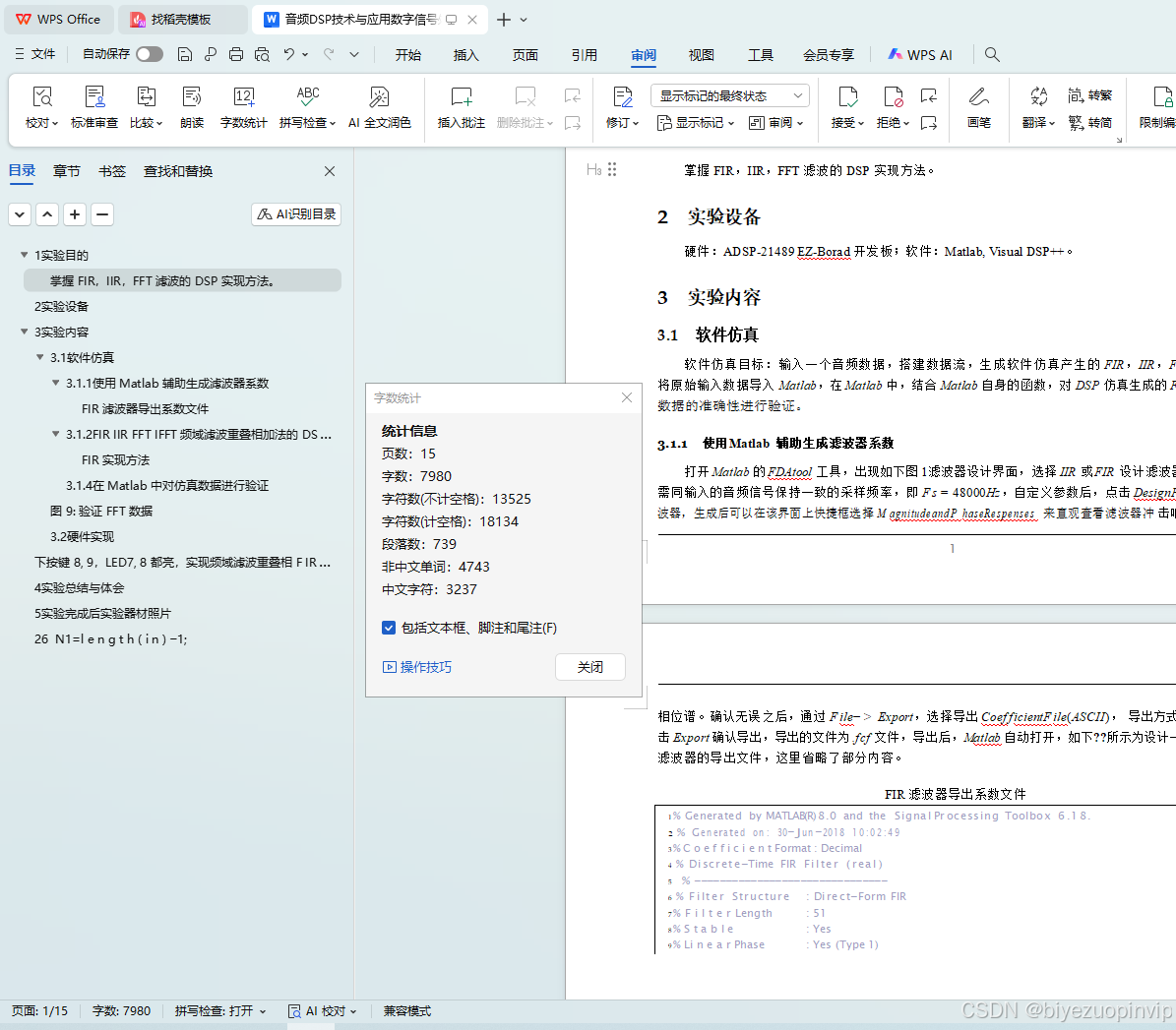Click 字数: 7980 in status bar

(121, 1011)
